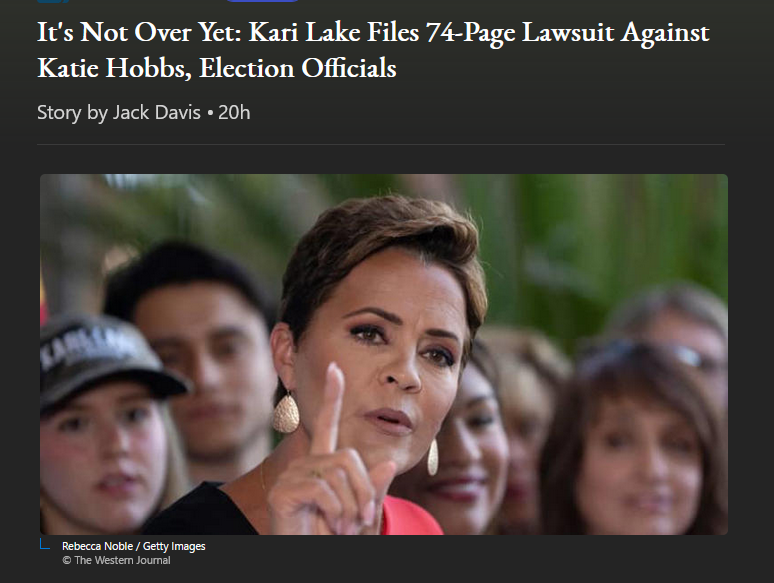Click the © The Western Journal text
Screen dimensions: 774x583
coord(116,560)
